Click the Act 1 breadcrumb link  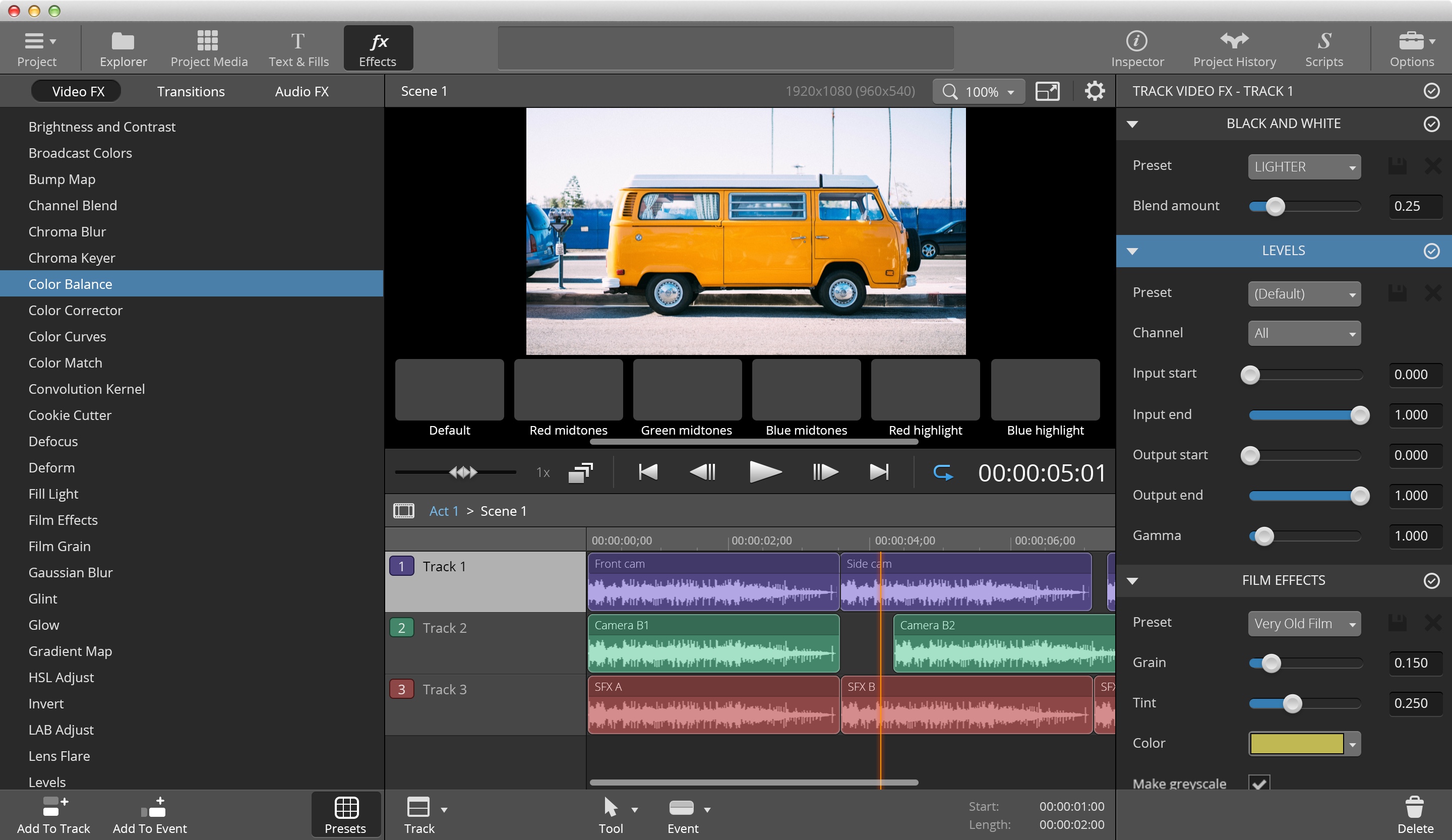point(443,510)
